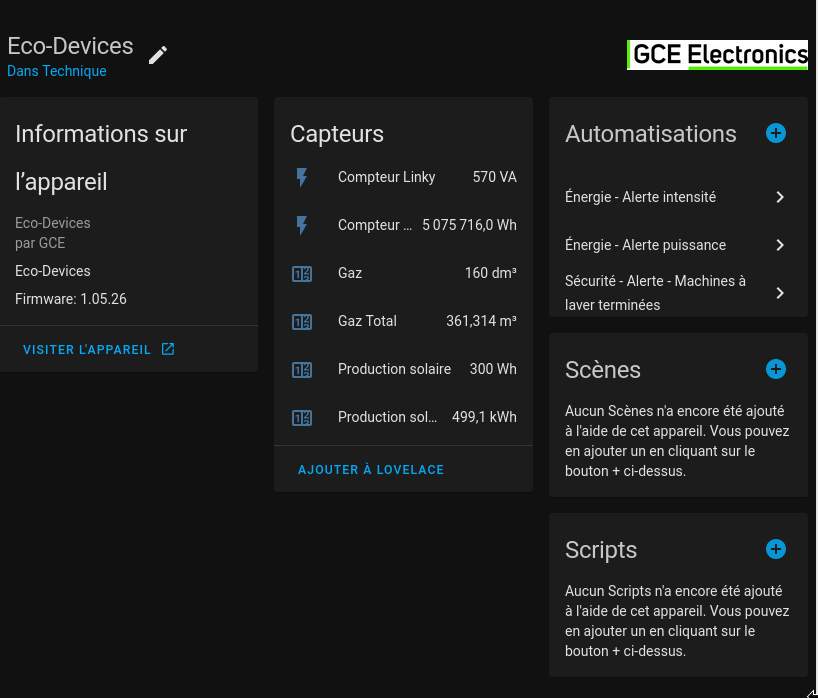The image size is (818, 698).
Task: Select the 499,1 kWh value
Action: [484, 417]
